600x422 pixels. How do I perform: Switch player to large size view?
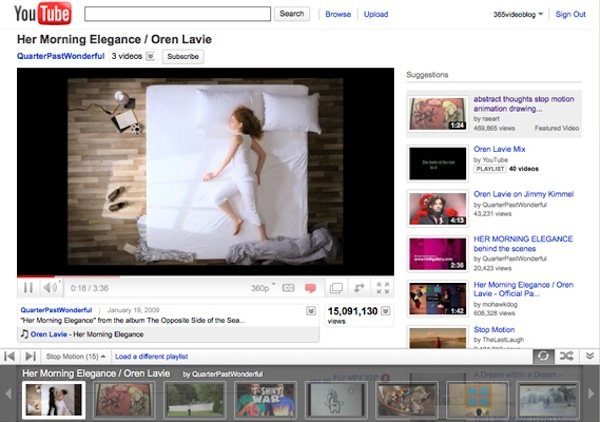pyautogui.click(x=336, y=288)
